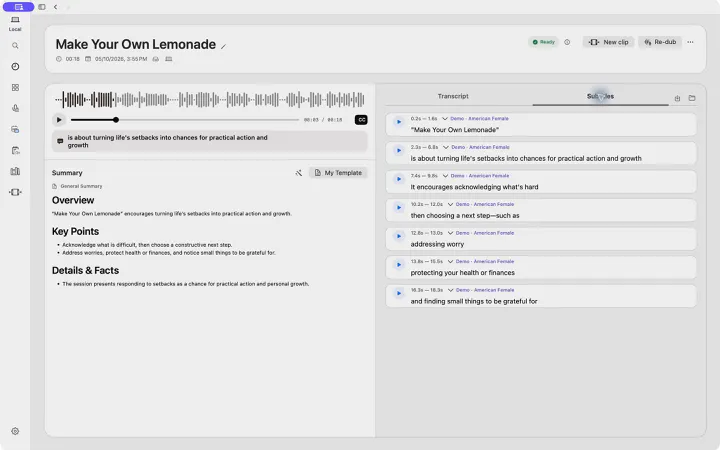Click the Re-dub button

click(x=660, y=42)
